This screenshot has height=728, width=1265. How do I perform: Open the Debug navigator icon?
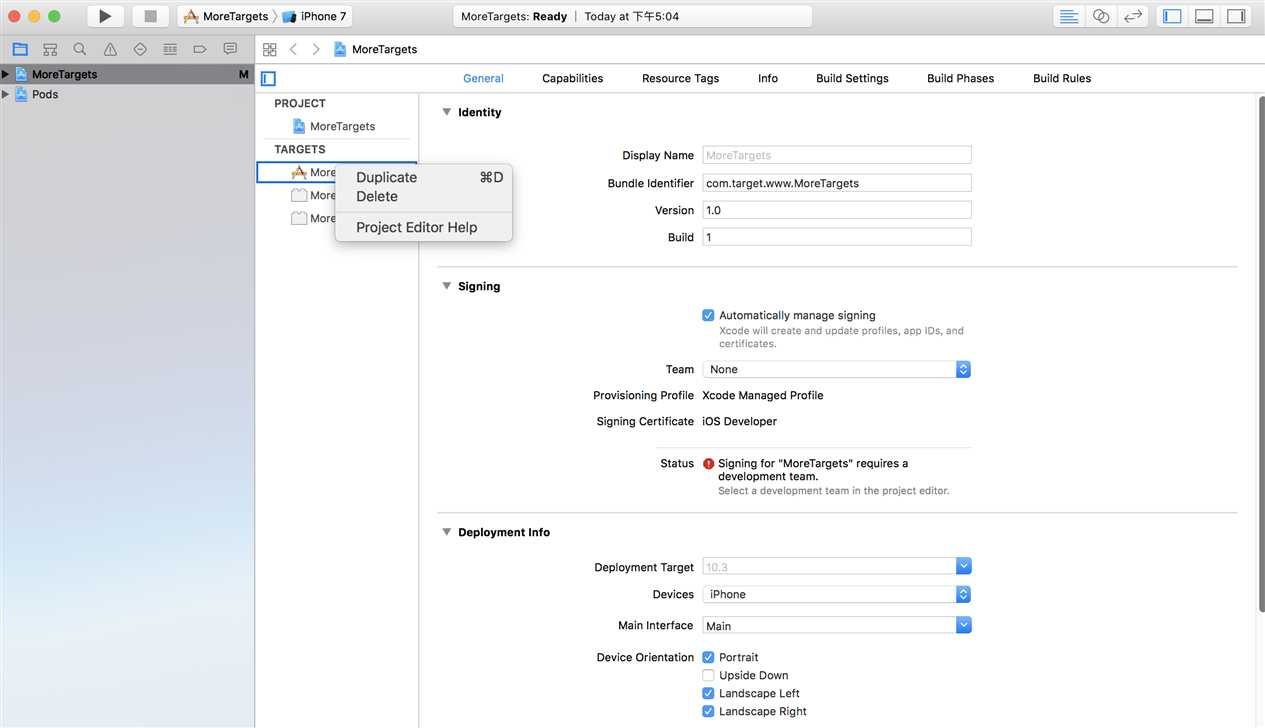point(170,49)
